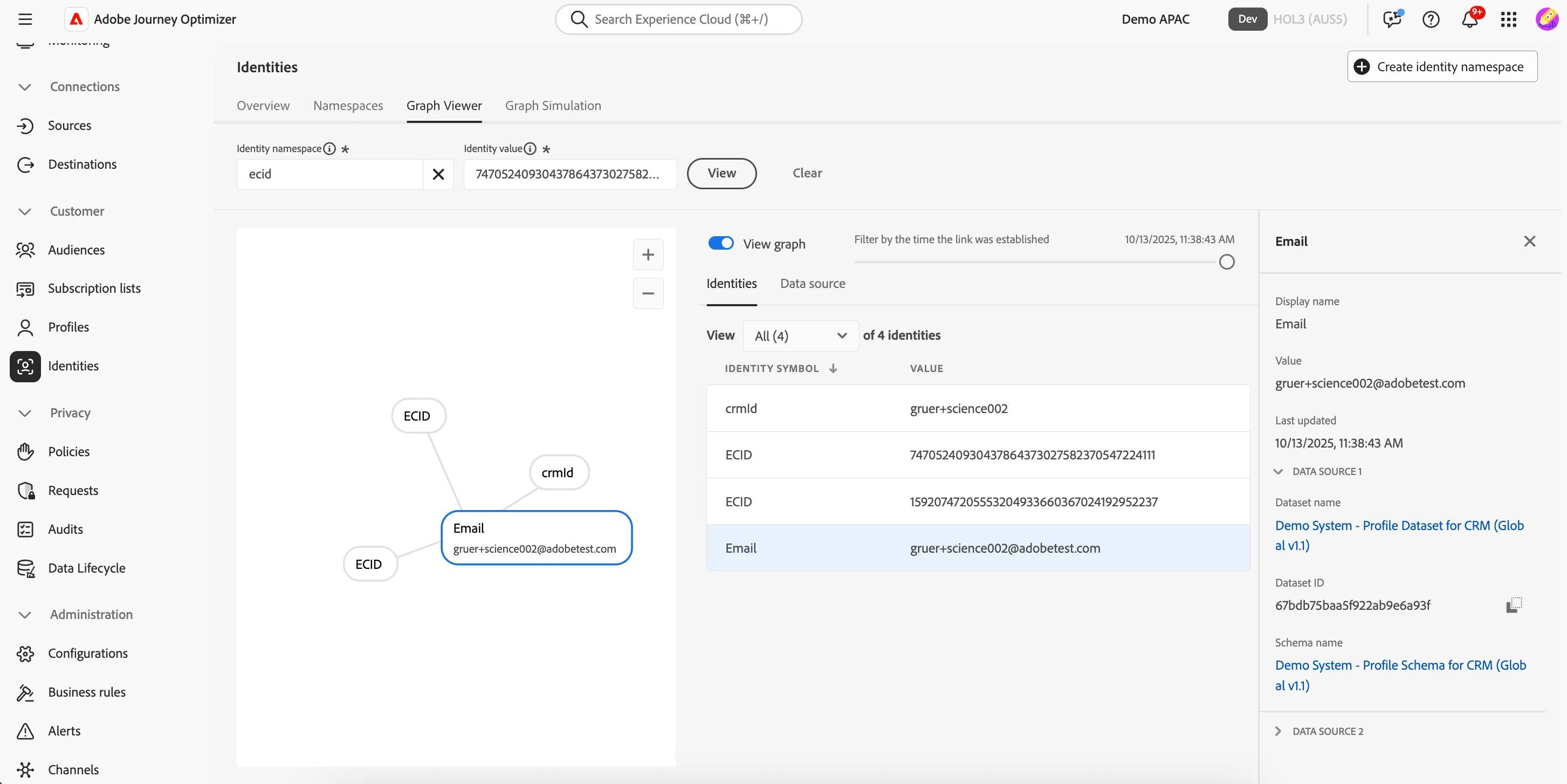
Task: Click the Identity value info icon
Action: (x=530, y=149)
